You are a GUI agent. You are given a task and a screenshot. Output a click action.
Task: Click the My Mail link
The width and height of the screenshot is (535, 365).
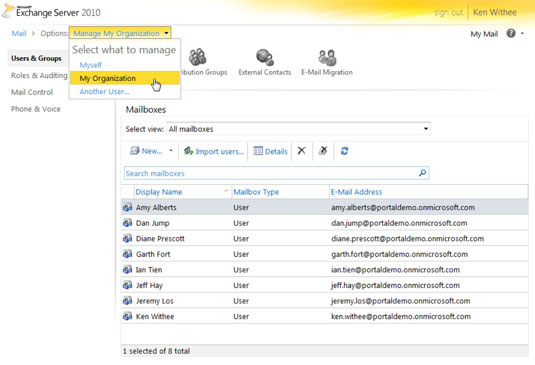coord(484,34)
